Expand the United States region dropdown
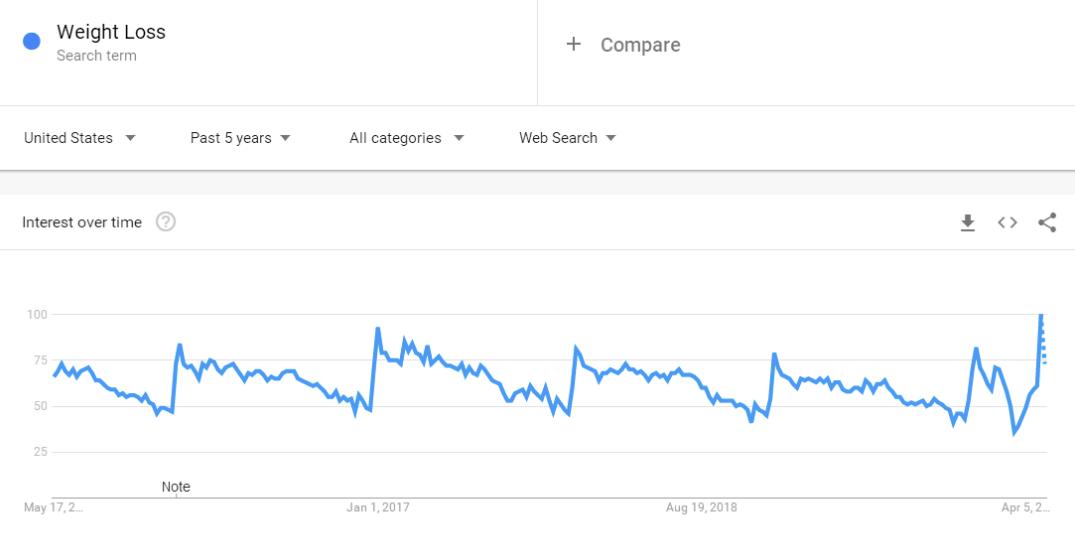The width and height of the screenshot is (1075, 550). point(80,138)
